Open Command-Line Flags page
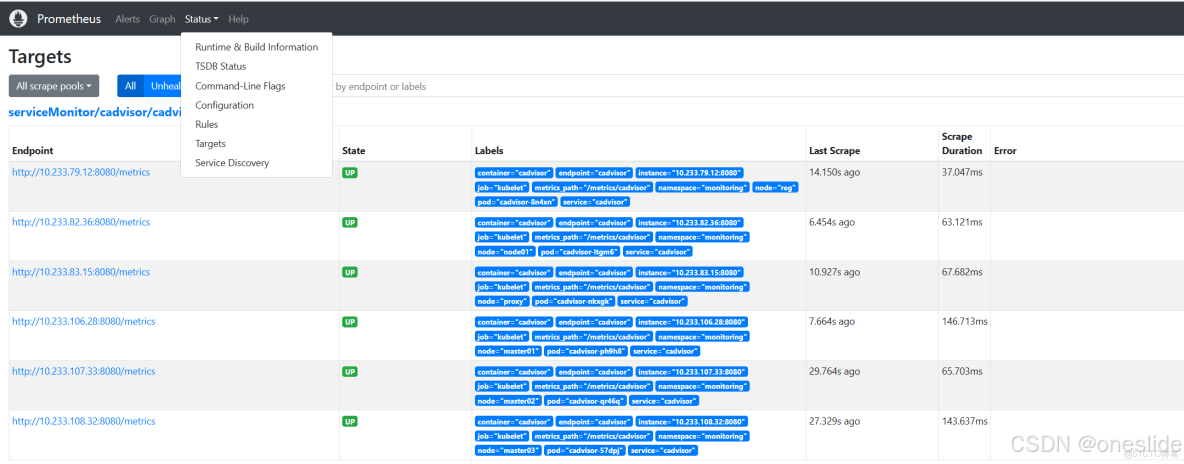This screenshot has height=464, width=1184. pos(257,86)
